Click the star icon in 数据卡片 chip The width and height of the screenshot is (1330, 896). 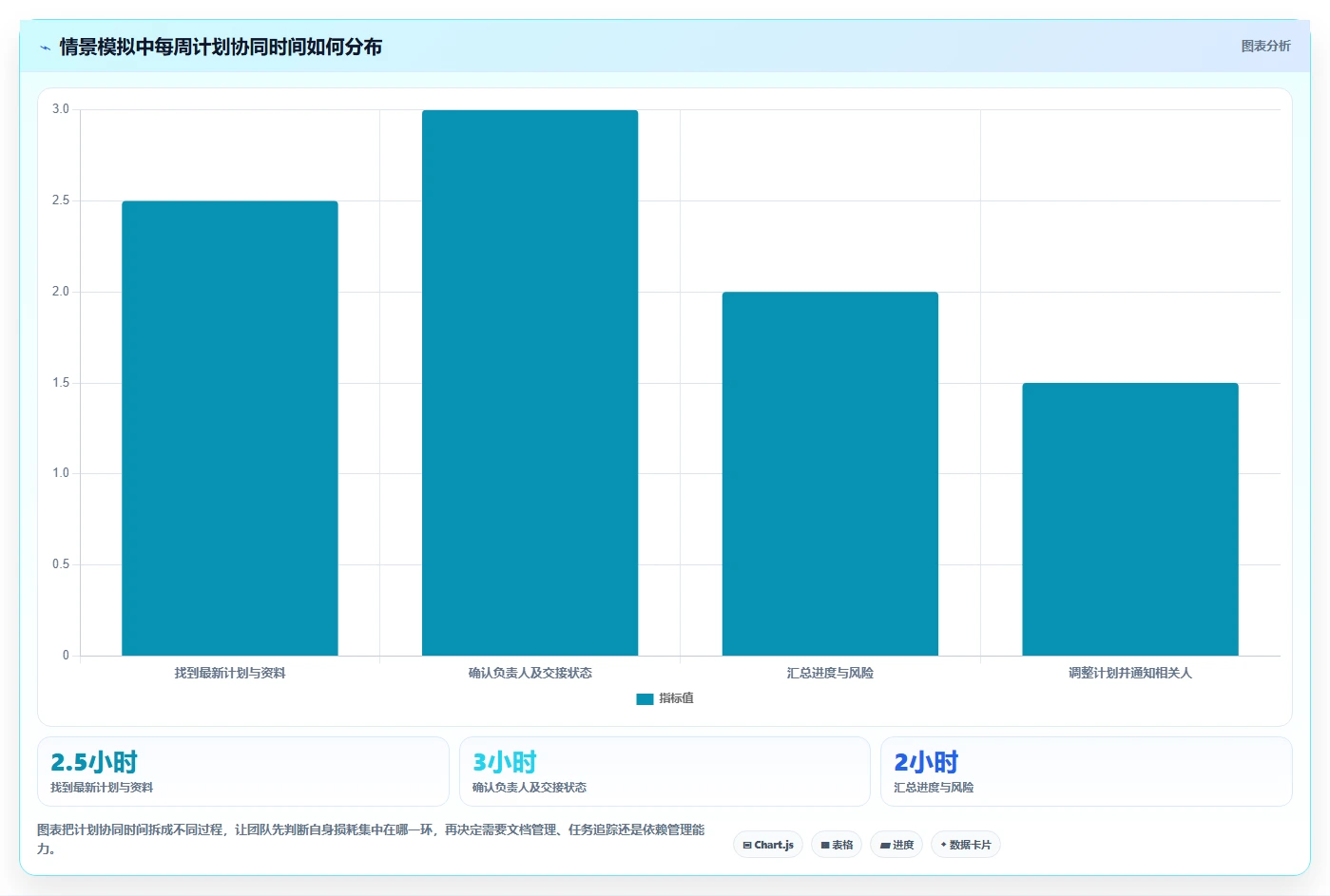click(x=943, y=845)
